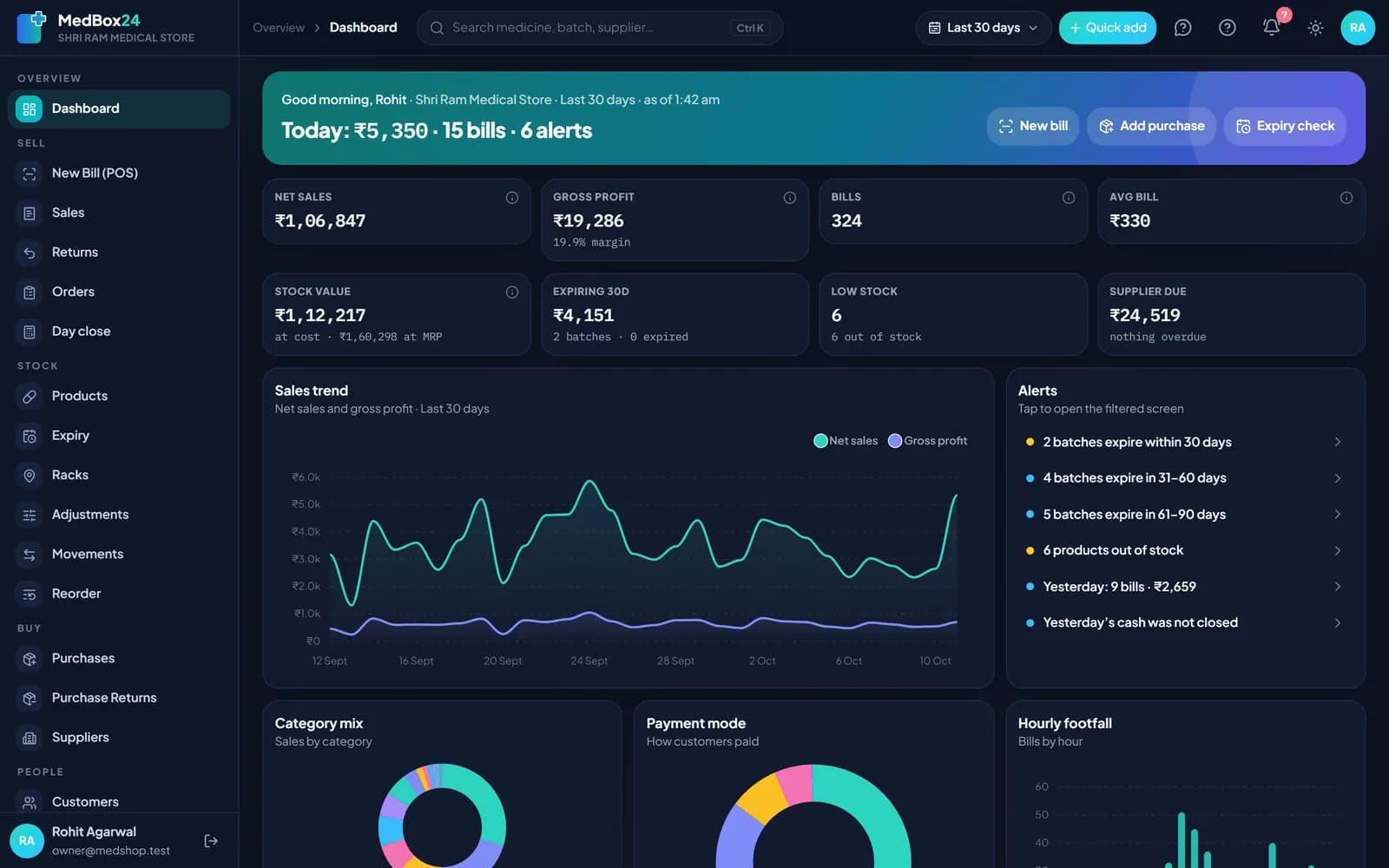Click the Orders clipboard icon
This screenshot has width=1389, height=868.
[x=29, y=292]
